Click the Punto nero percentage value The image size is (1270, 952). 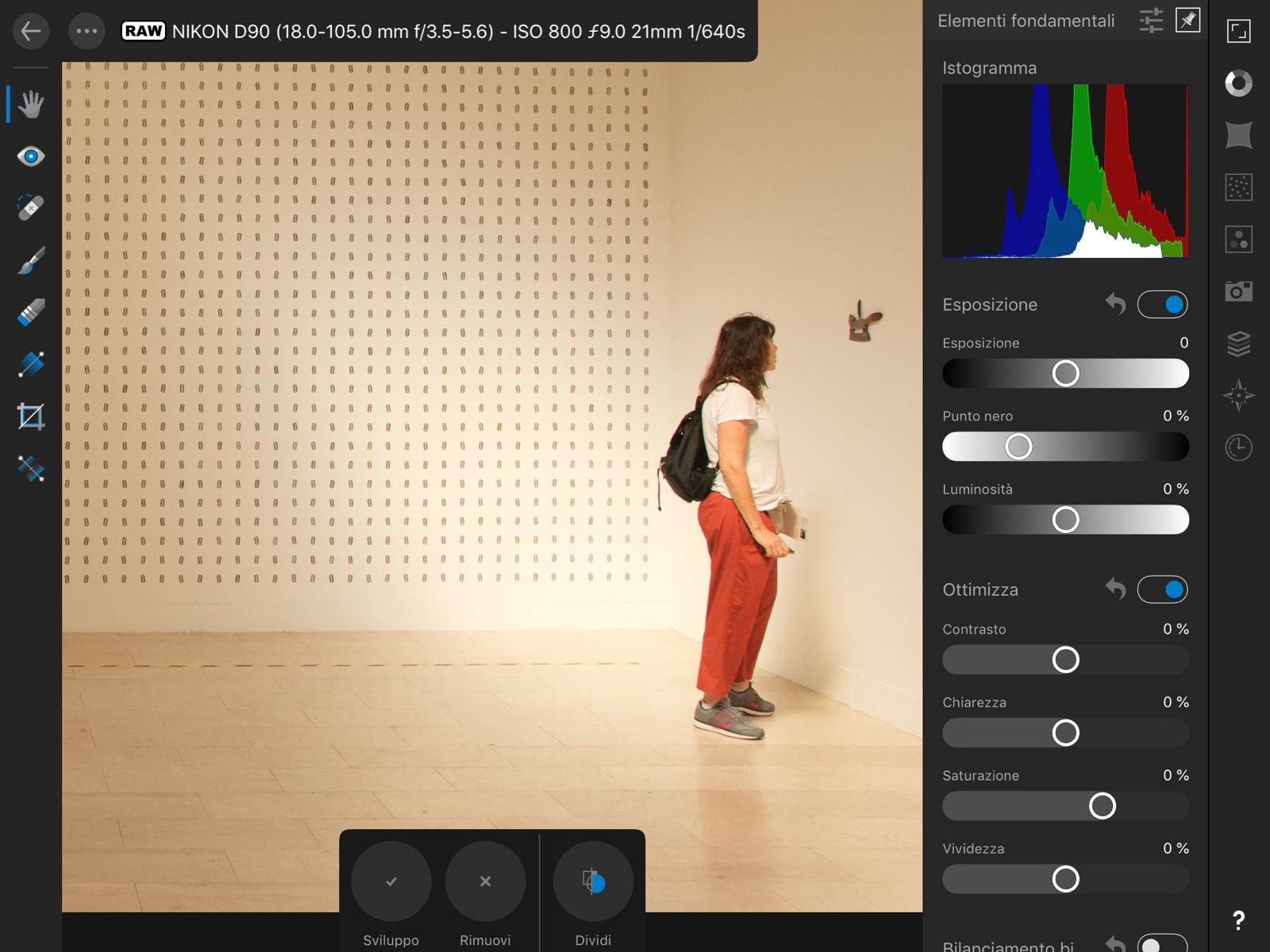1176,416
